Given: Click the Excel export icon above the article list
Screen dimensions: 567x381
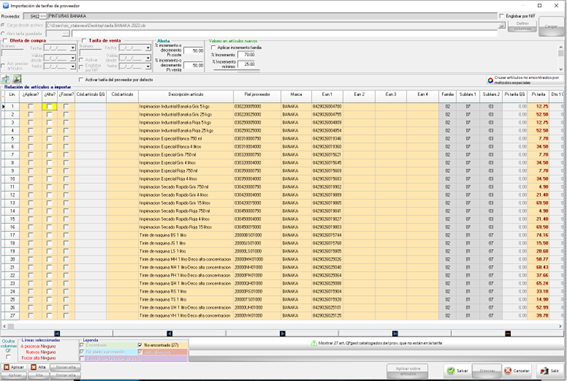Looking at the screenshot, I should [17, 79].
